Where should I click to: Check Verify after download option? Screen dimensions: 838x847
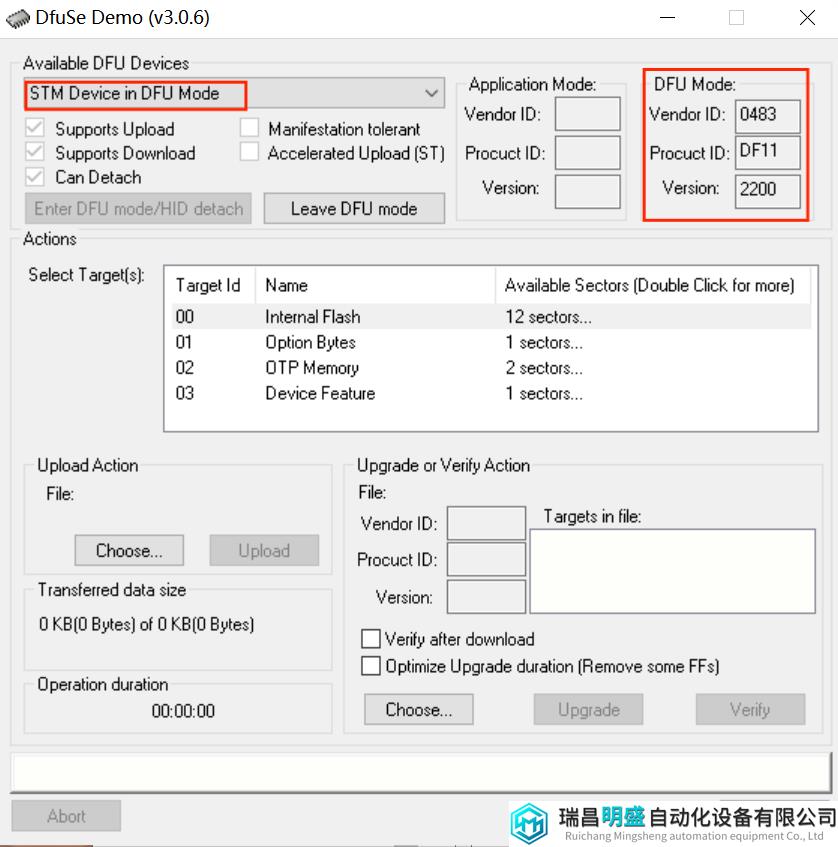(x=371, y=638)
